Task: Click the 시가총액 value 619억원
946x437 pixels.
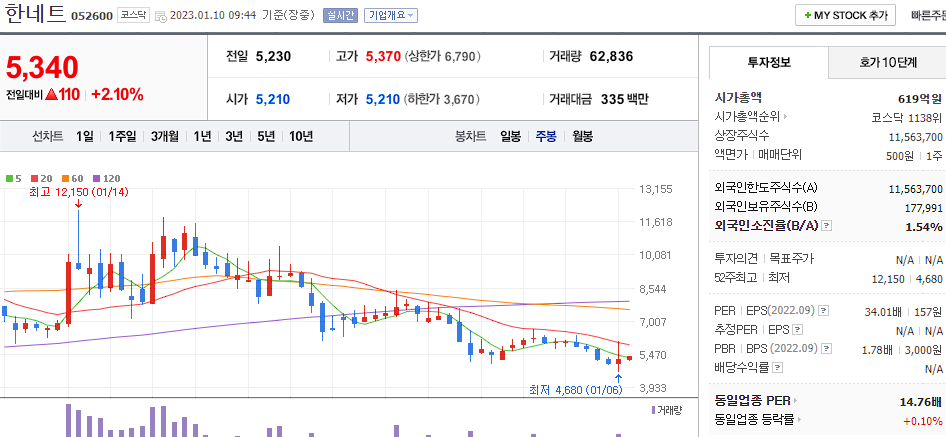Action: 919,98
